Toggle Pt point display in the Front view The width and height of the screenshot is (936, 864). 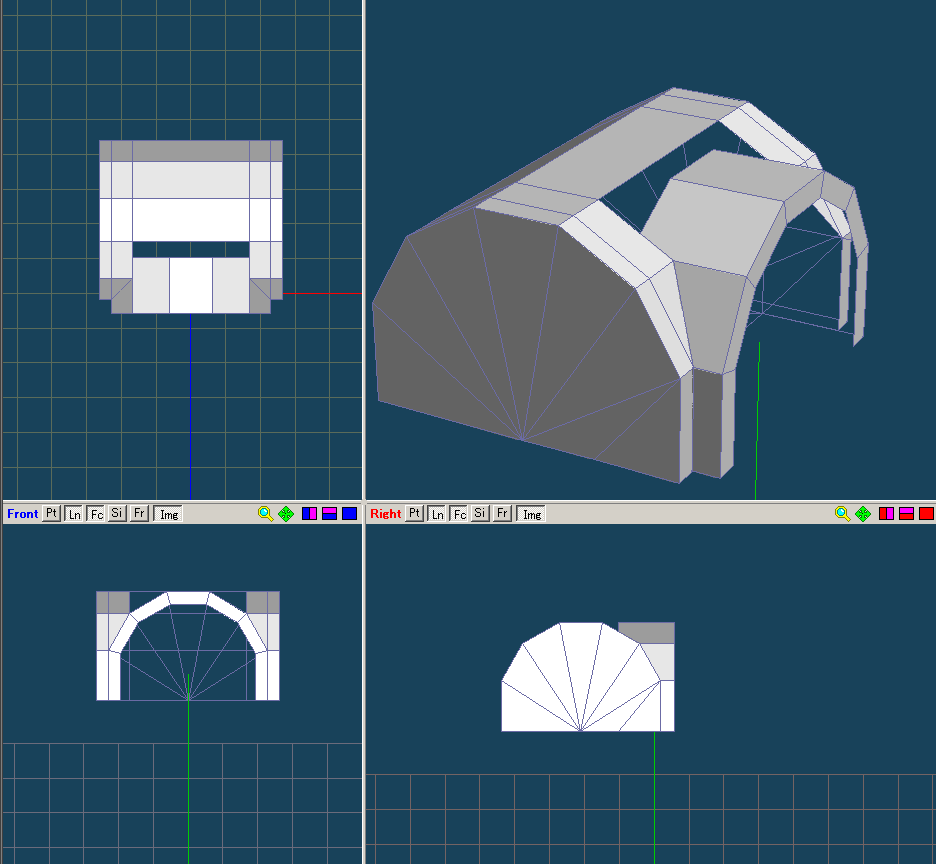coord(52,514)
